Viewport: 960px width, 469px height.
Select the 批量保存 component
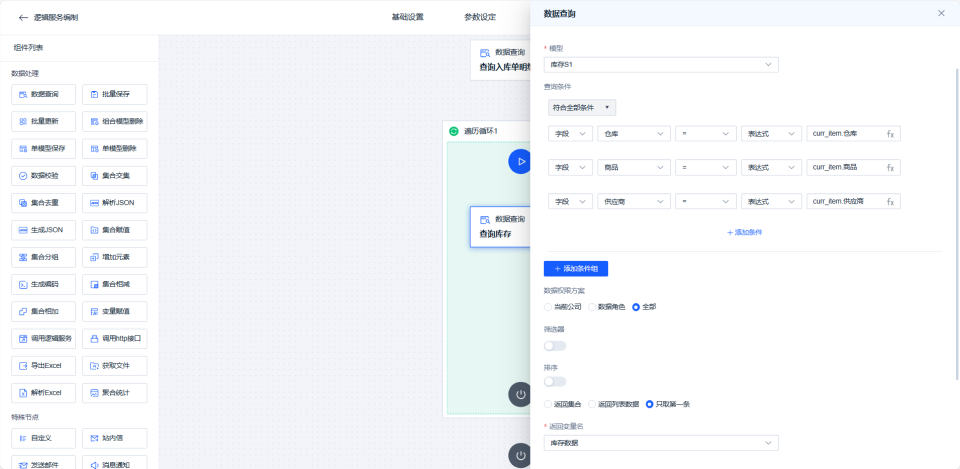coord(114,94)
